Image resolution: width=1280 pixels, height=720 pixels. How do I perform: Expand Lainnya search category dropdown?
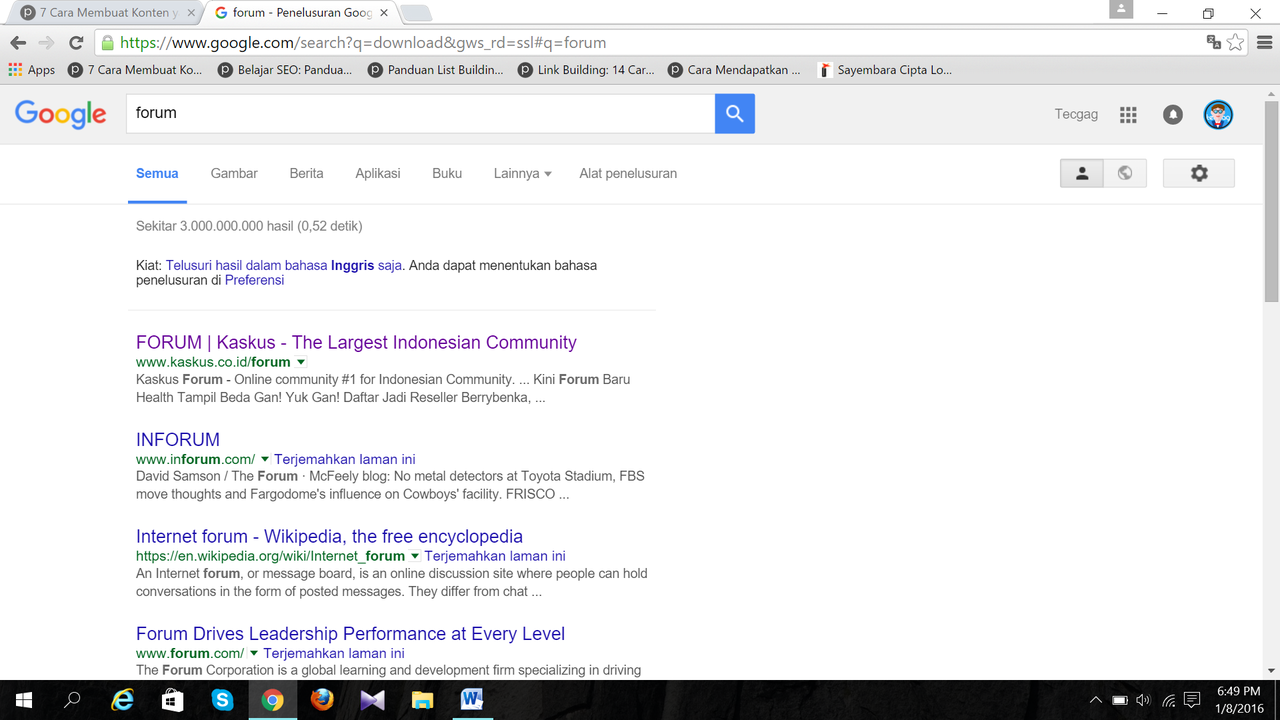click(523, 173)
